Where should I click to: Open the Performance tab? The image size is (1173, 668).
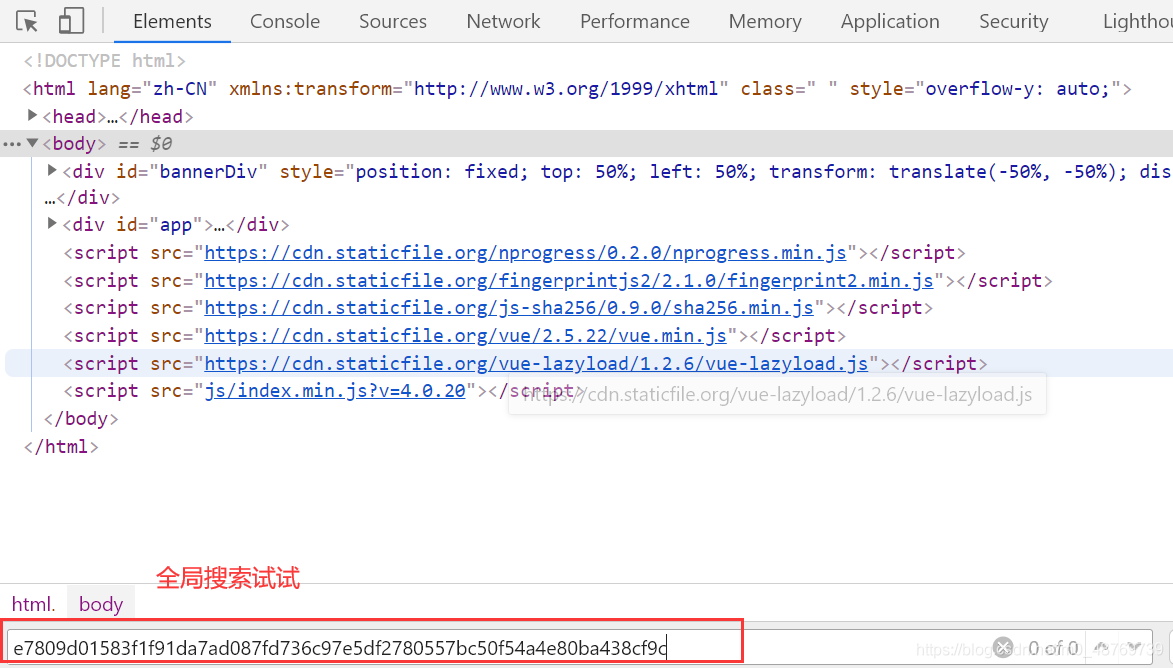(x=635, y=22)
